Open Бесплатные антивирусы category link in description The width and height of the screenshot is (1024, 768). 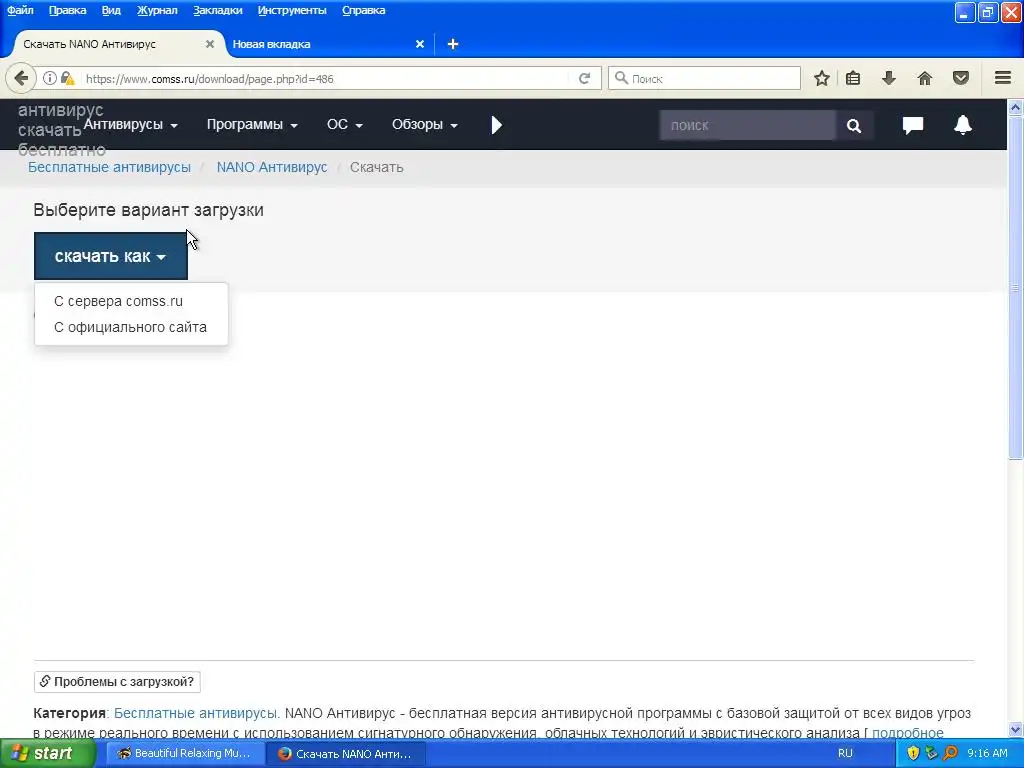197,713
